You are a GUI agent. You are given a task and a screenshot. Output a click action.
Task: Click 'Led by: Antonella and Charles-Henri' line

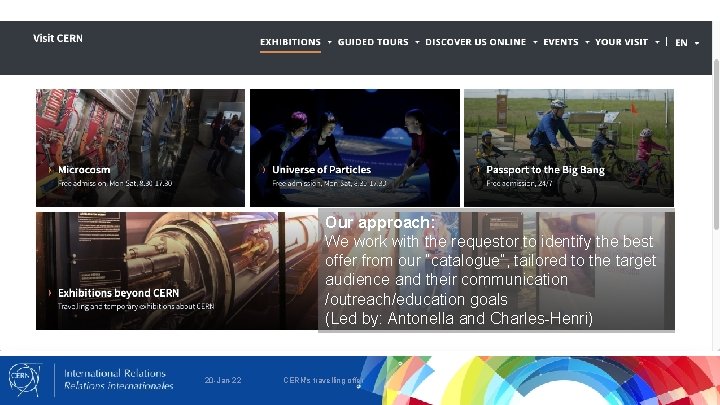[459, 318]
